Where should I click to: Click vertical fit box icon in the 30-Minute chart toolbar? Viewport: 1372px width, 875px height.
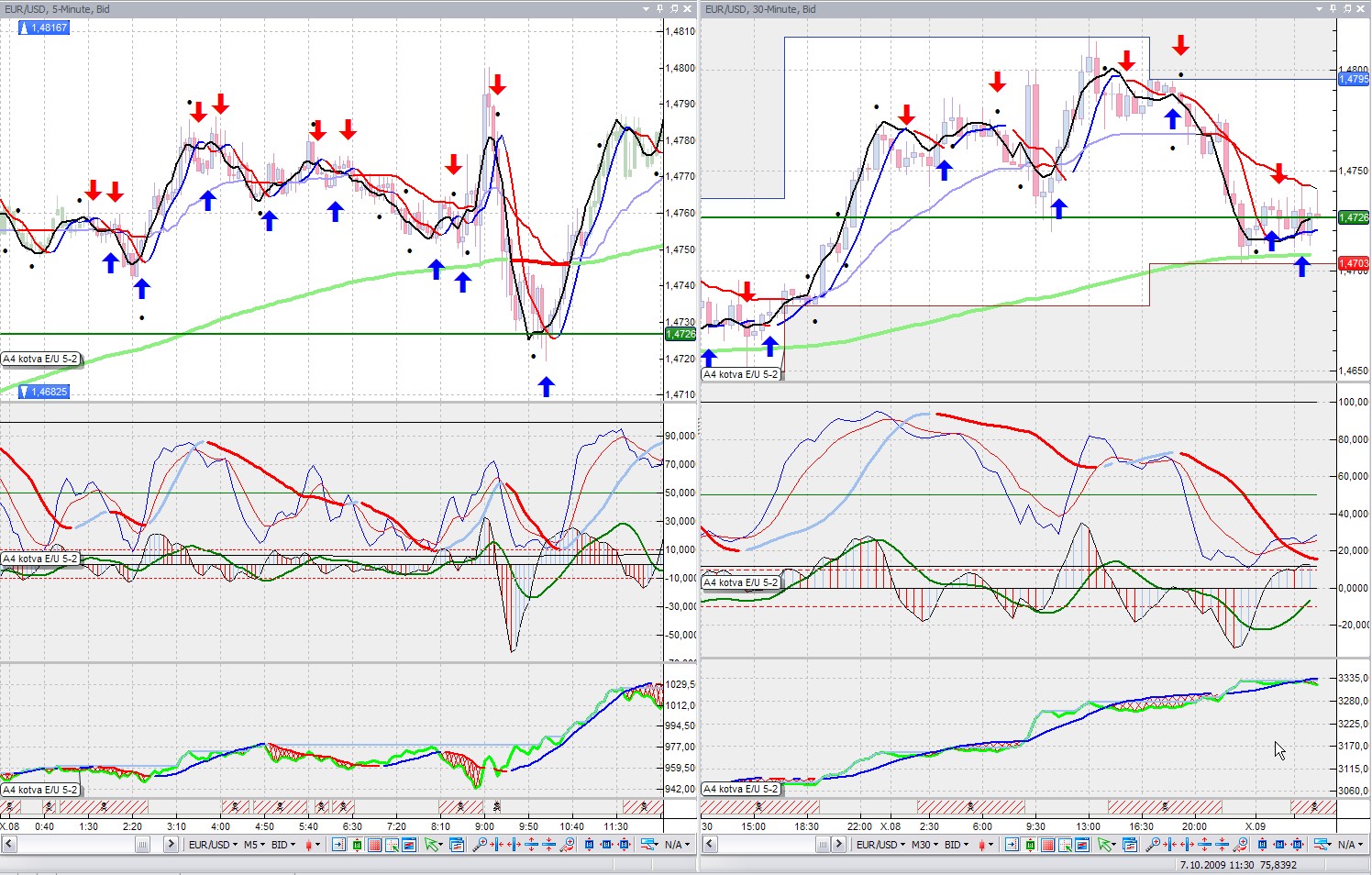pos(1263,845)
